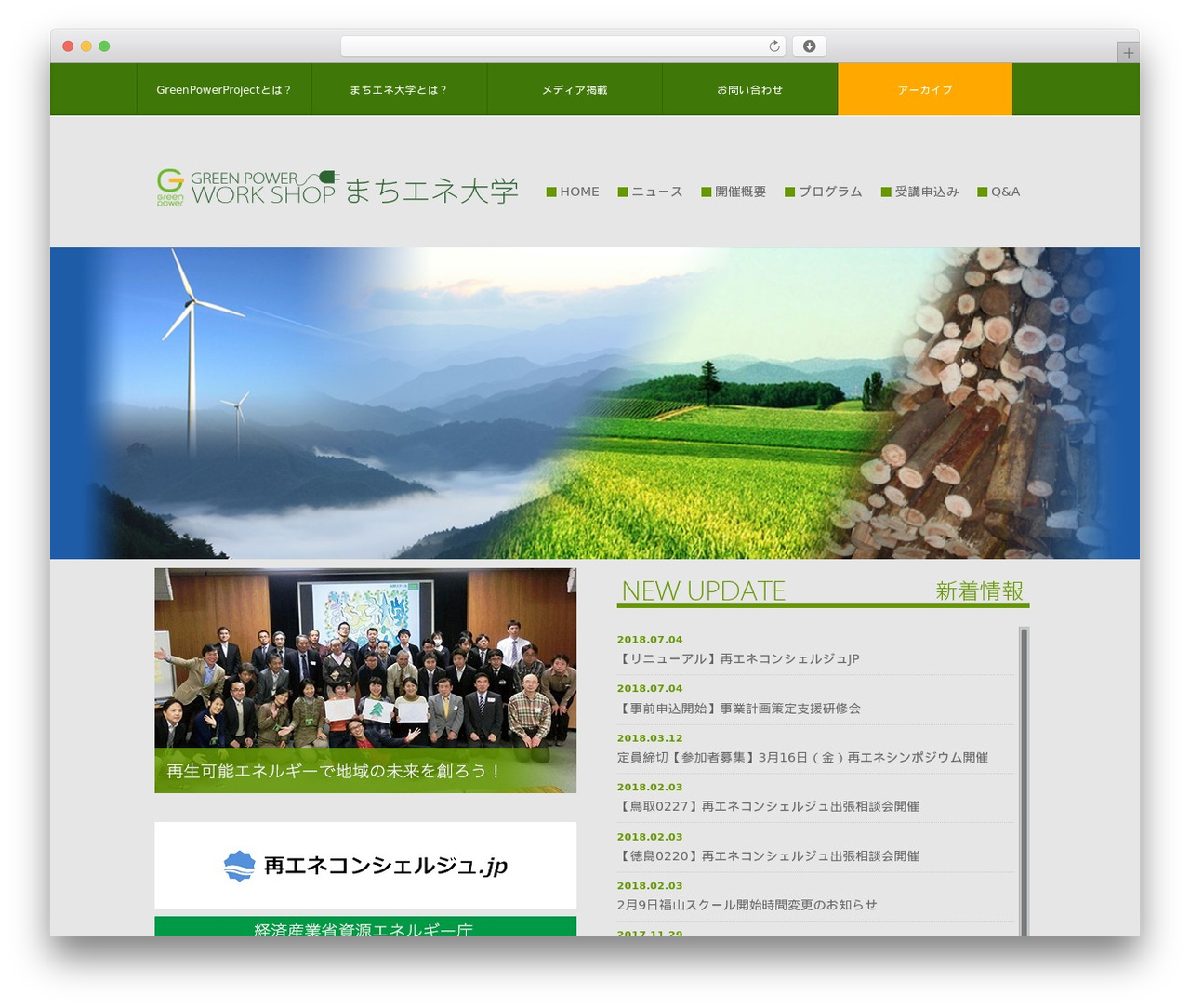
Task: Go to the ニュース navigation link
Action: 650,192
